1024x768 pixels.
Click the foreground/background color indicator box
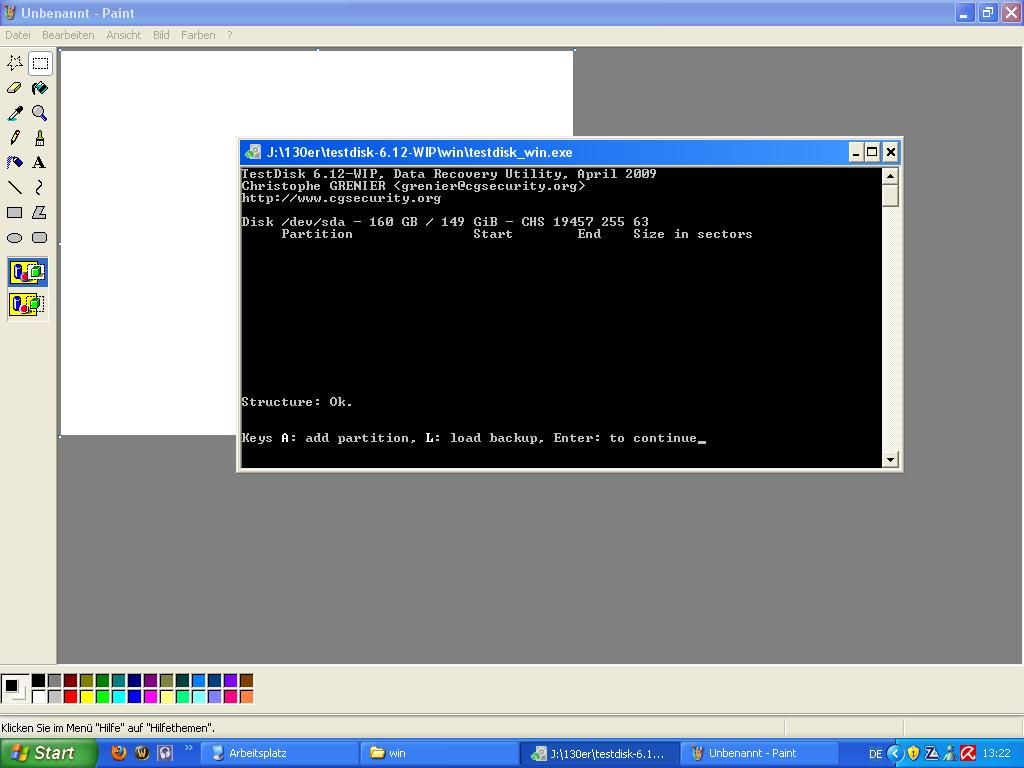(14, 689)
